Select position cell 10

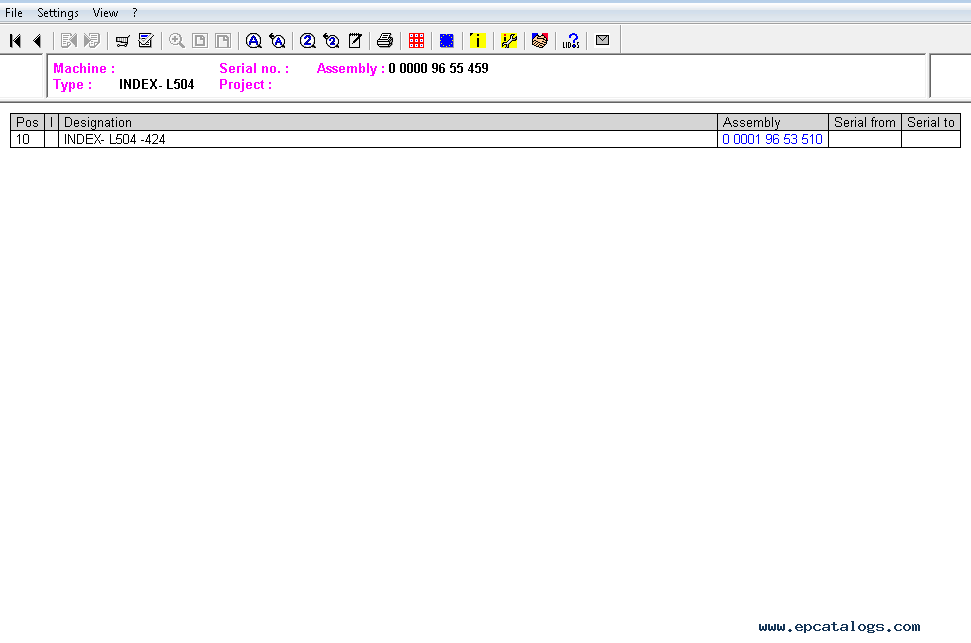[x=27, y=139]
